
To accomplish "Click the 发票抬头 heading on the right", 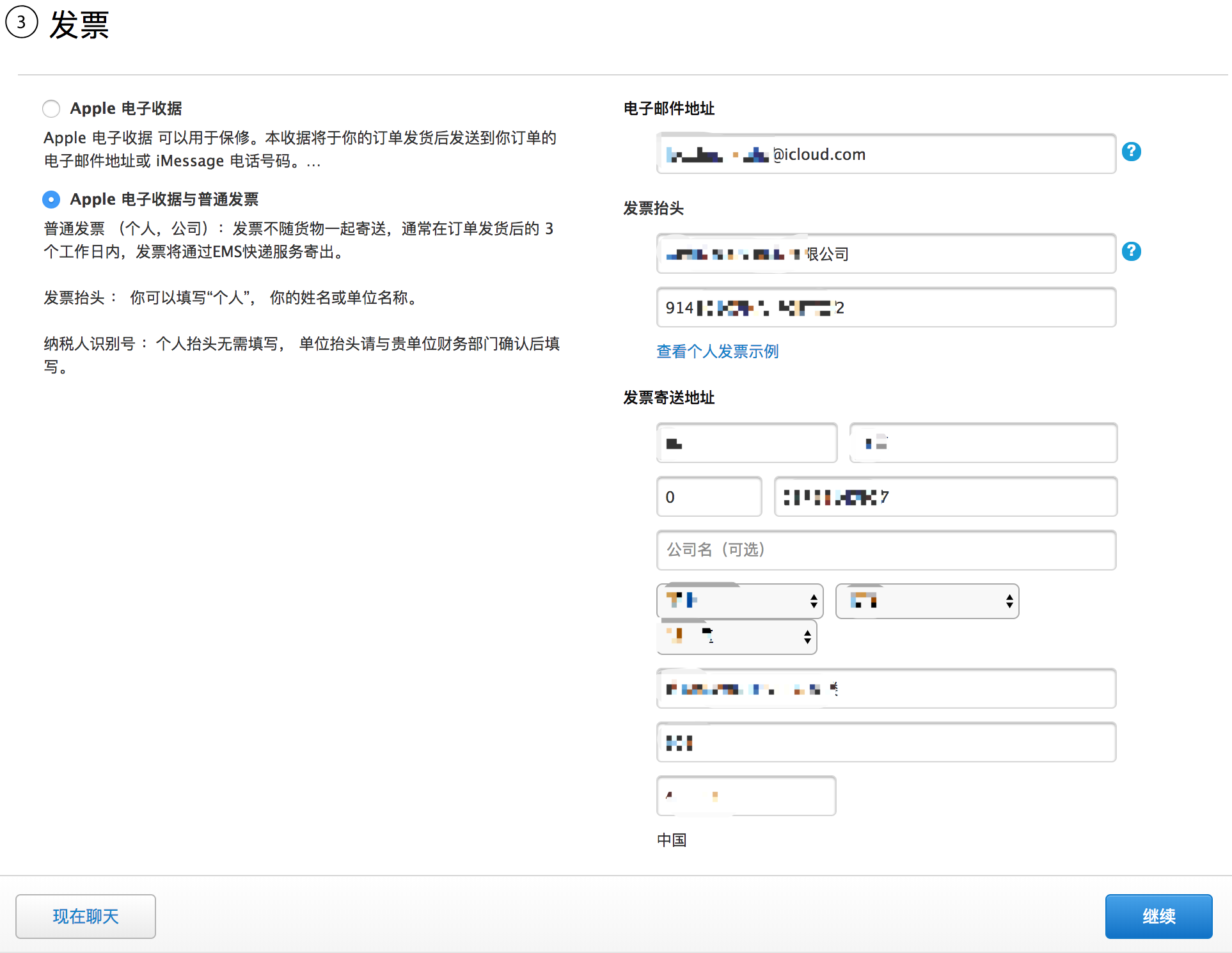I will (653, 208).
